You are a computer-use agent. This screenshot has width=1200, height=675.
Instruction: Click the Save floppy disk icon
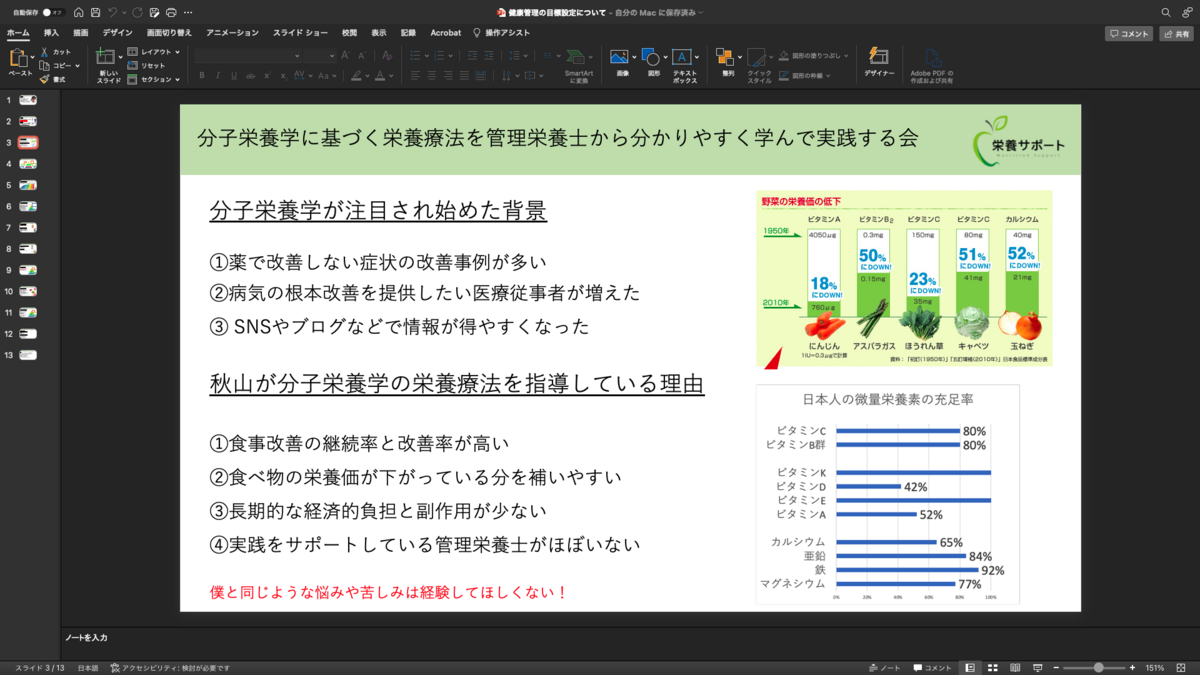[x=94, y=12]
